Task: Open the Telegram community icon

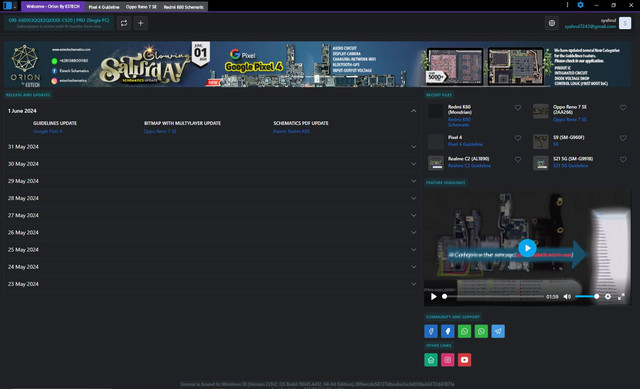Action: pyautogui.click(x=498, y=331)
